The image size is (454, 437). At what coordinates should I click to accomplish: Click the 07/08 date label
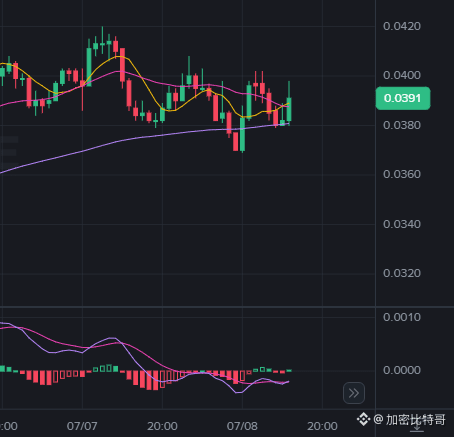tap(242, 426)
